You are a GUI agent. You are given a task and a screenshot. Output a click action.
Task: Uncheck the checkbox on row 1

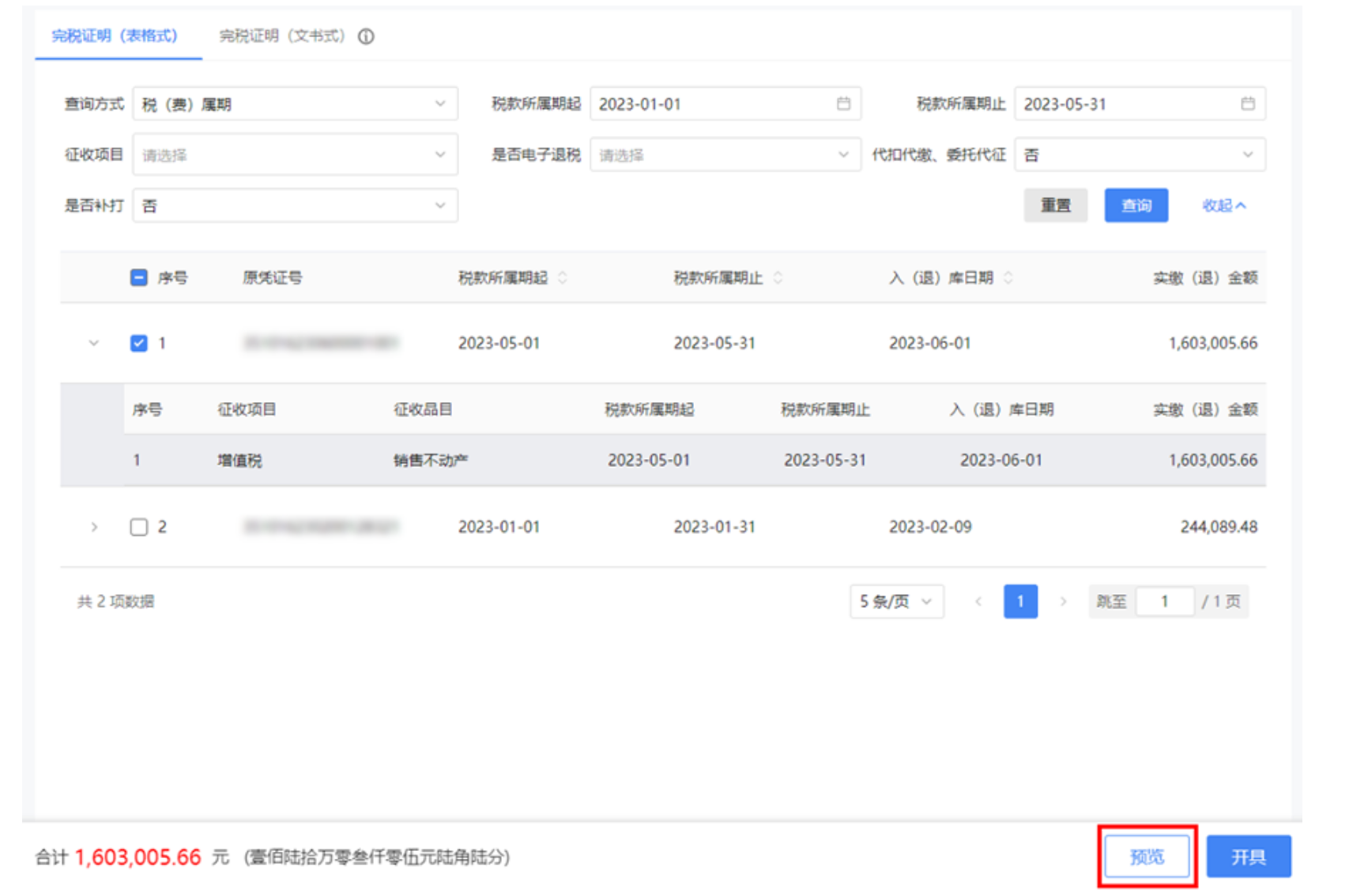tap(138, 343)
